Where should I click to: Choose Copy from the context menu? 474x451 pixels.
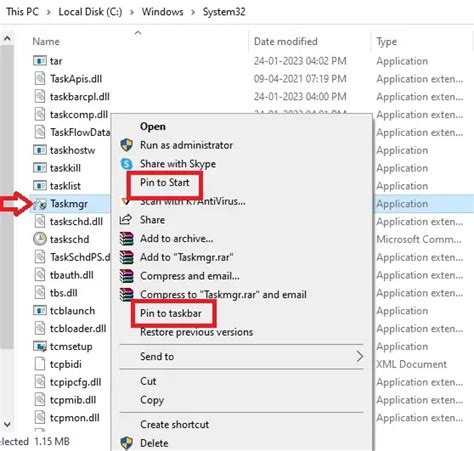(x=152, y=400)
